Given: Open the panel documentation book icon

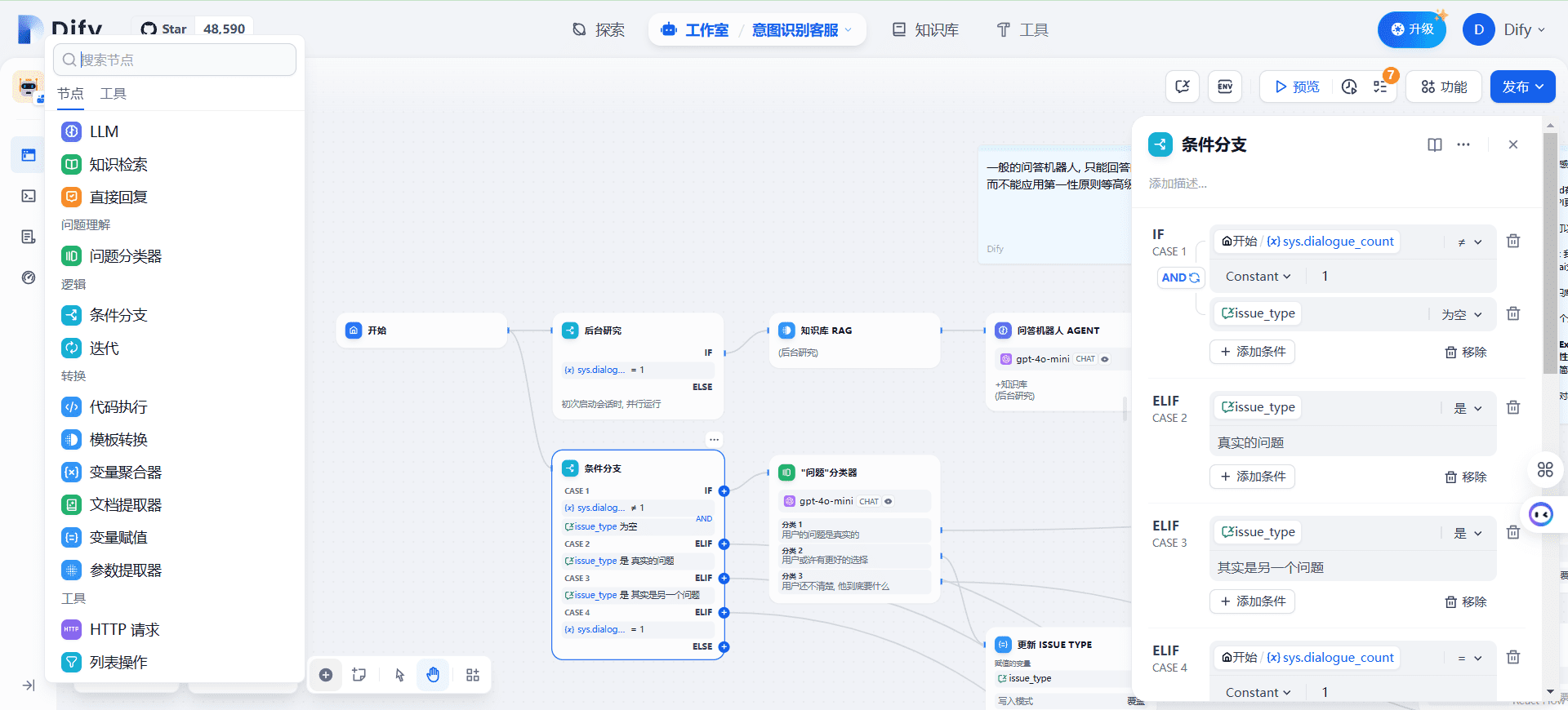Looking at the screenshot, I should [1435, 144].
